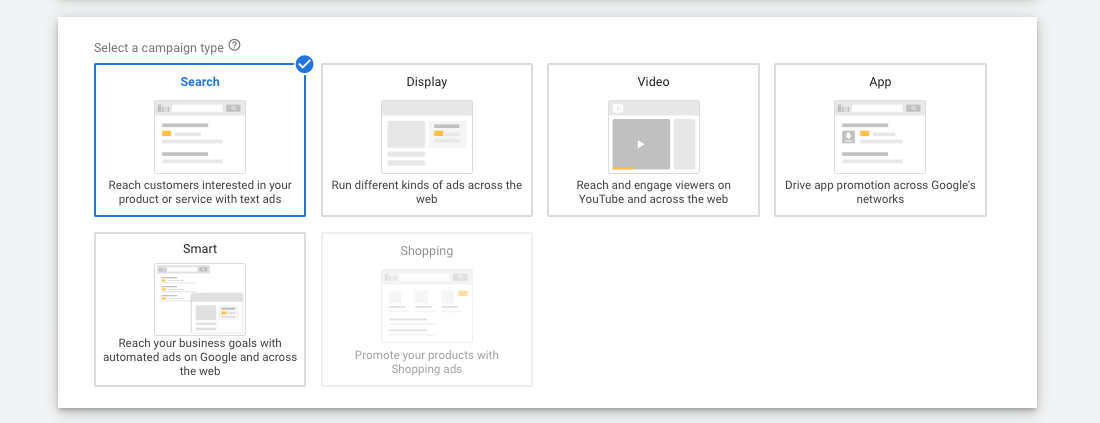Click the Shopping products illustration thumbnail
Image resolution: width=1100 pixels, height=423 pixels.
coord(427,306)
